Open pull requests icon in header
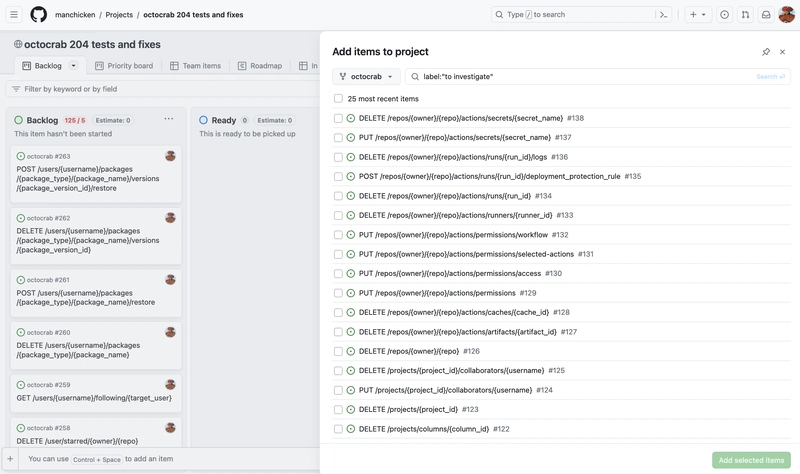Screen dimensions: 800x474 pos(745,14)
